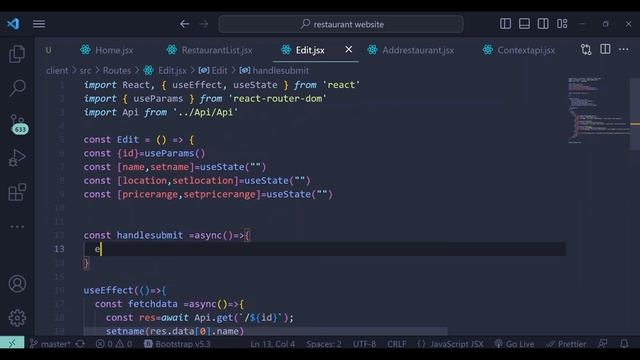The width and height of the screenshot is (640, 360).
Task: Toggle primary side bar layout icon
Action: [x=505, y=24]
